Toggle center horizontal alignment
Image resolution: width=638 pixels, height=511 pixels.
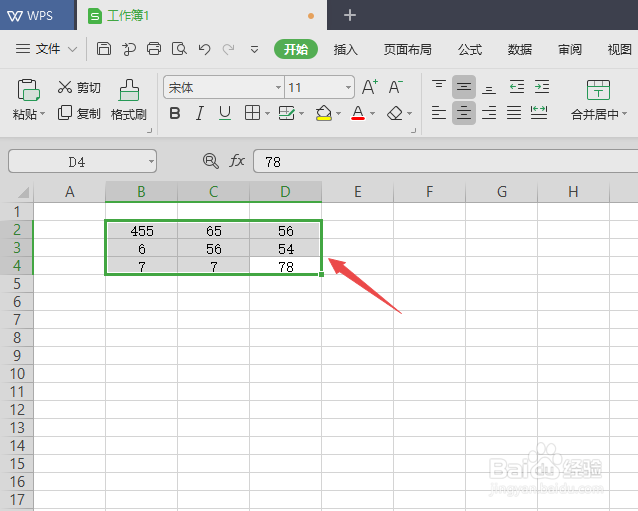pos(463,113)
